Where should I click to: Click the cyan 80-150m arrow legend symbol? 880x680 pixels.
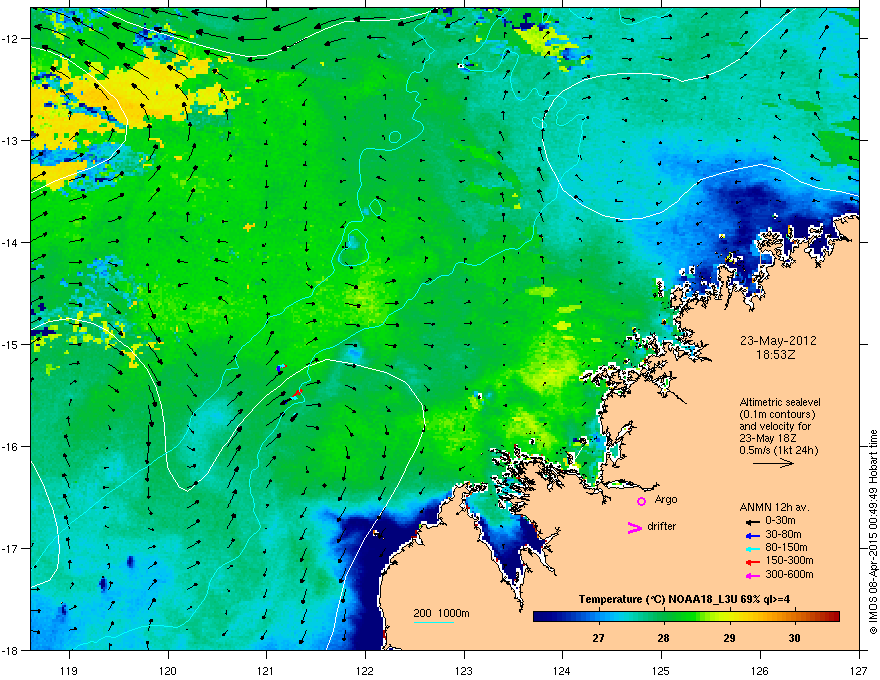tap(753, 548)
